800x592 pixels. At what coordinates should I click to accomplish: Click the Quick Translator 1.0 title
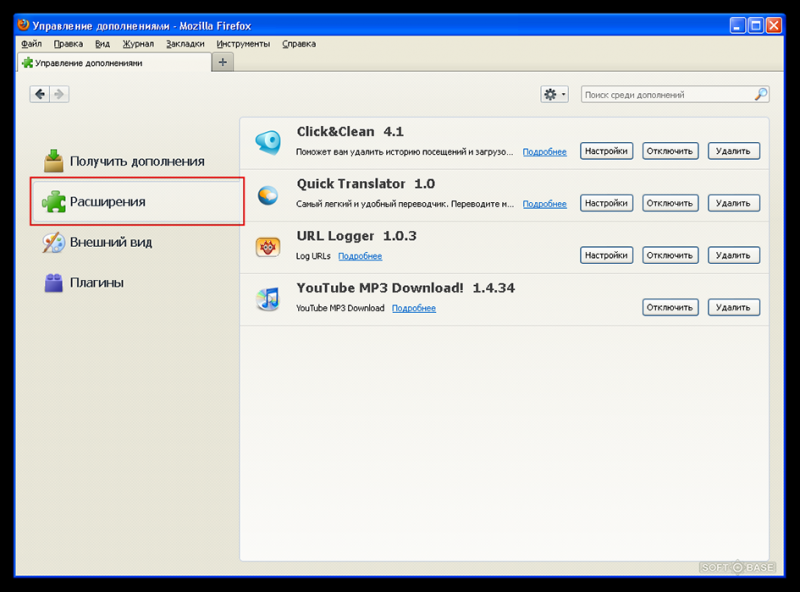(366, 184)
